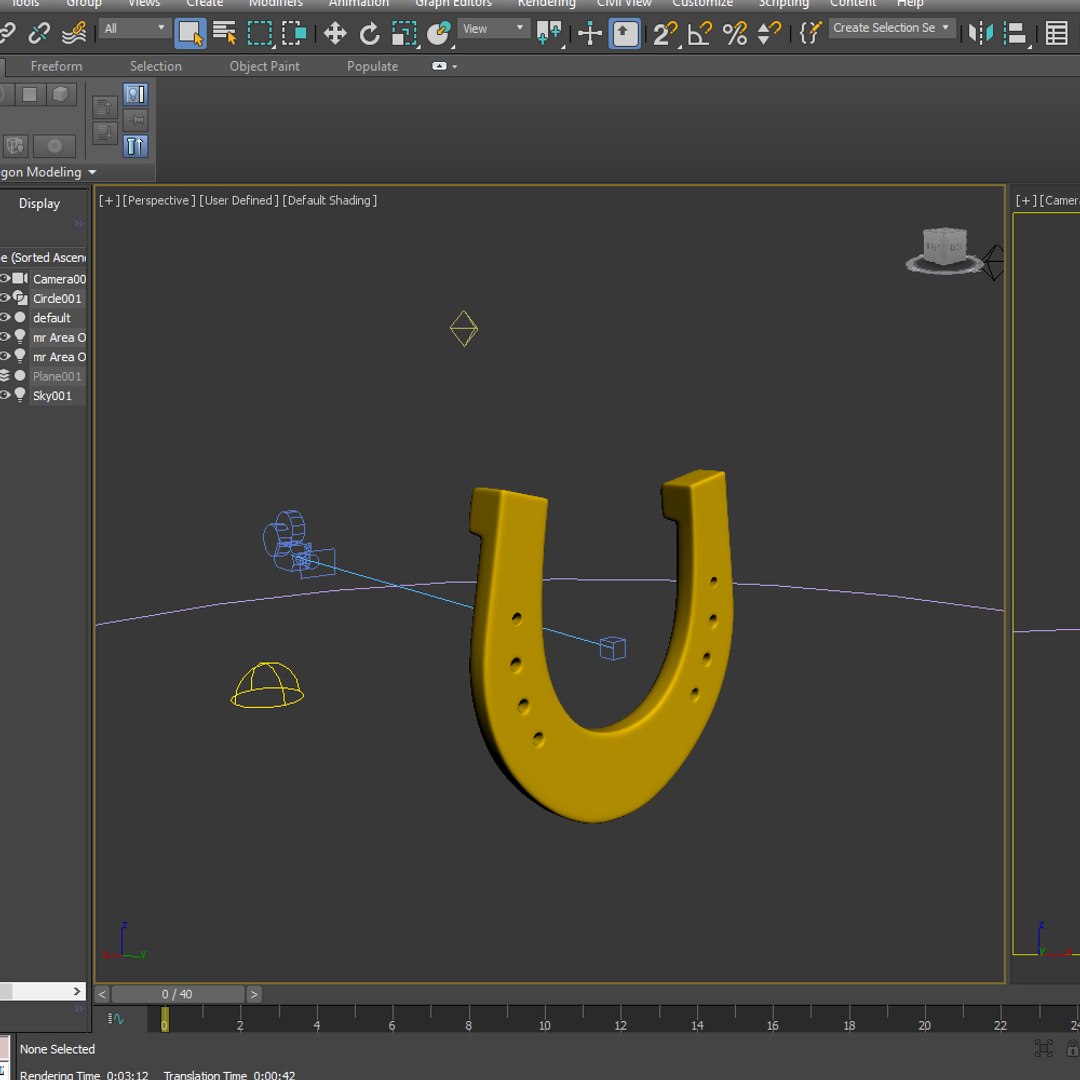Viewport: 1080px width, 1080px height.
Task: Open the Rendering menu
Action: (x=546, y=3)
